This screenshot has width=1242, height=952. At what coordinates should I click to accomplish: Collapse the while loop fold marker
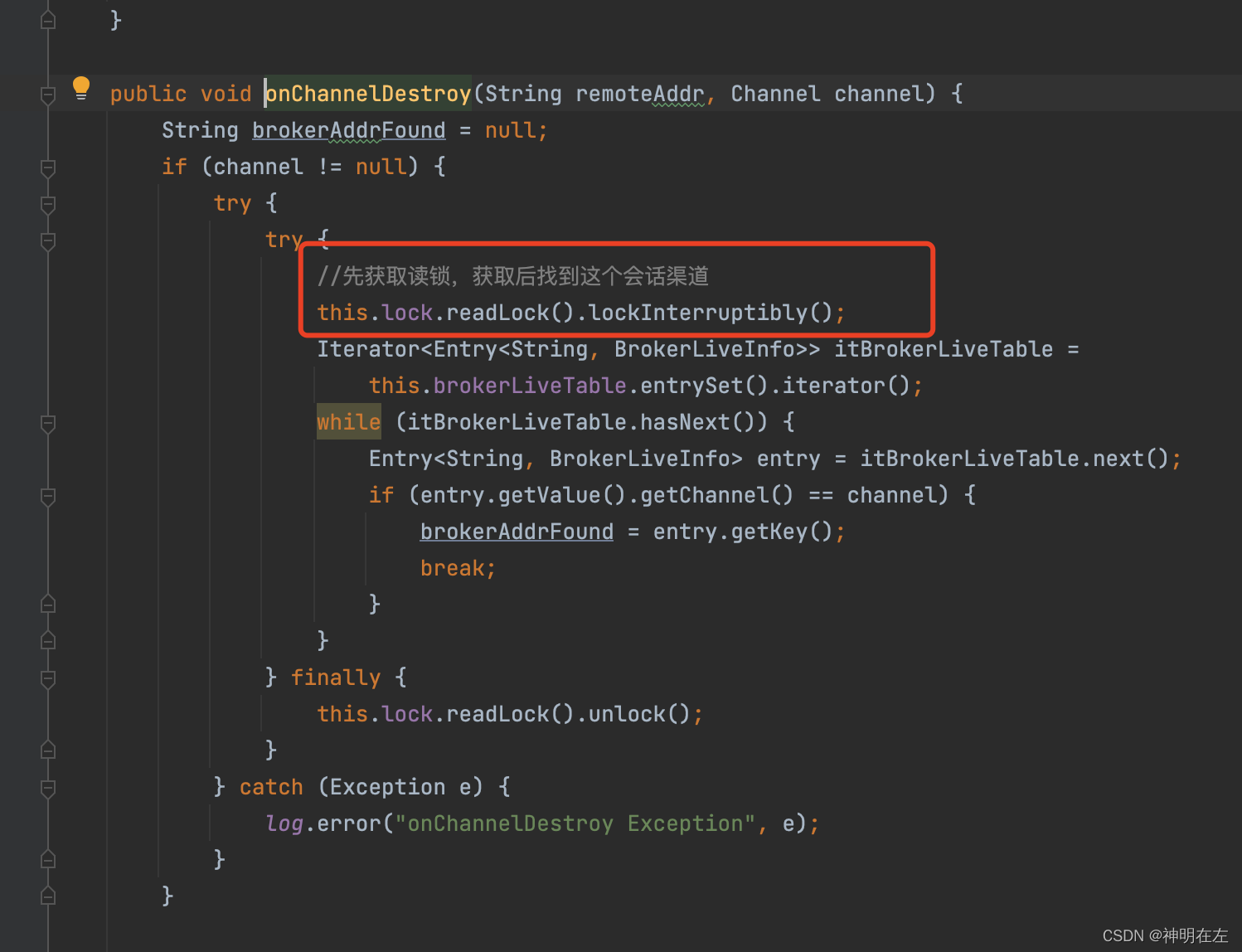click(x=48, y=423)
